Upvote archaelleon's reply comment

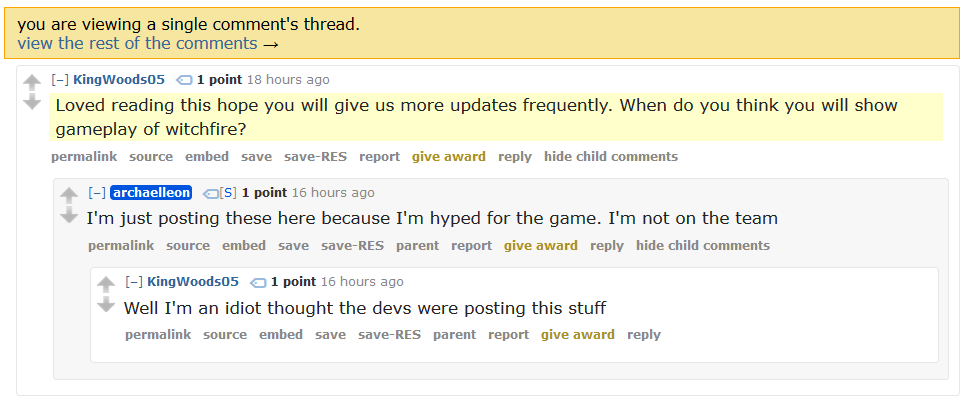tap(69, 195)
